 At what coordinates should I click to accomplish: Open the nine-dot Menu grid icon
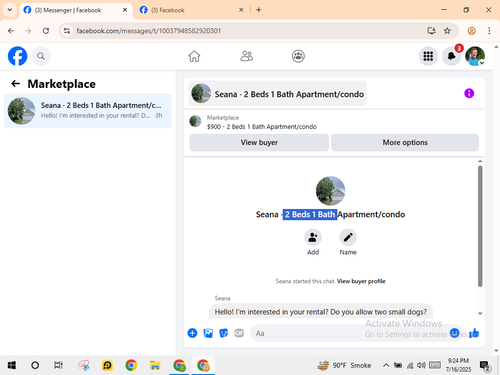click(428, 56)
